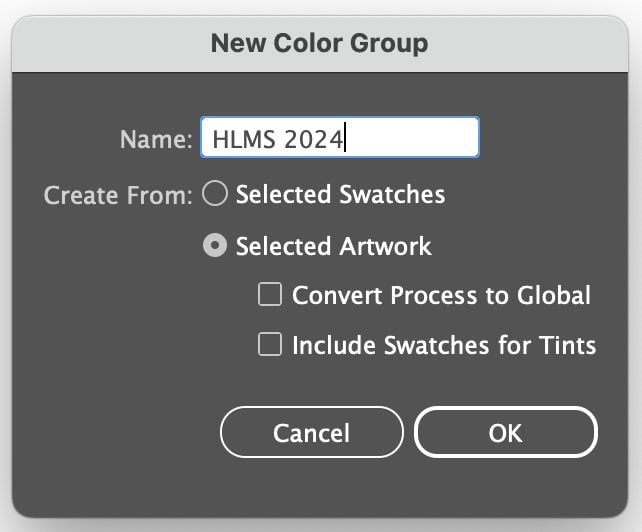The image size is (642, 532).
Task: Enable Convert Process to Global checkbox
Action: [x=270, y=294]
